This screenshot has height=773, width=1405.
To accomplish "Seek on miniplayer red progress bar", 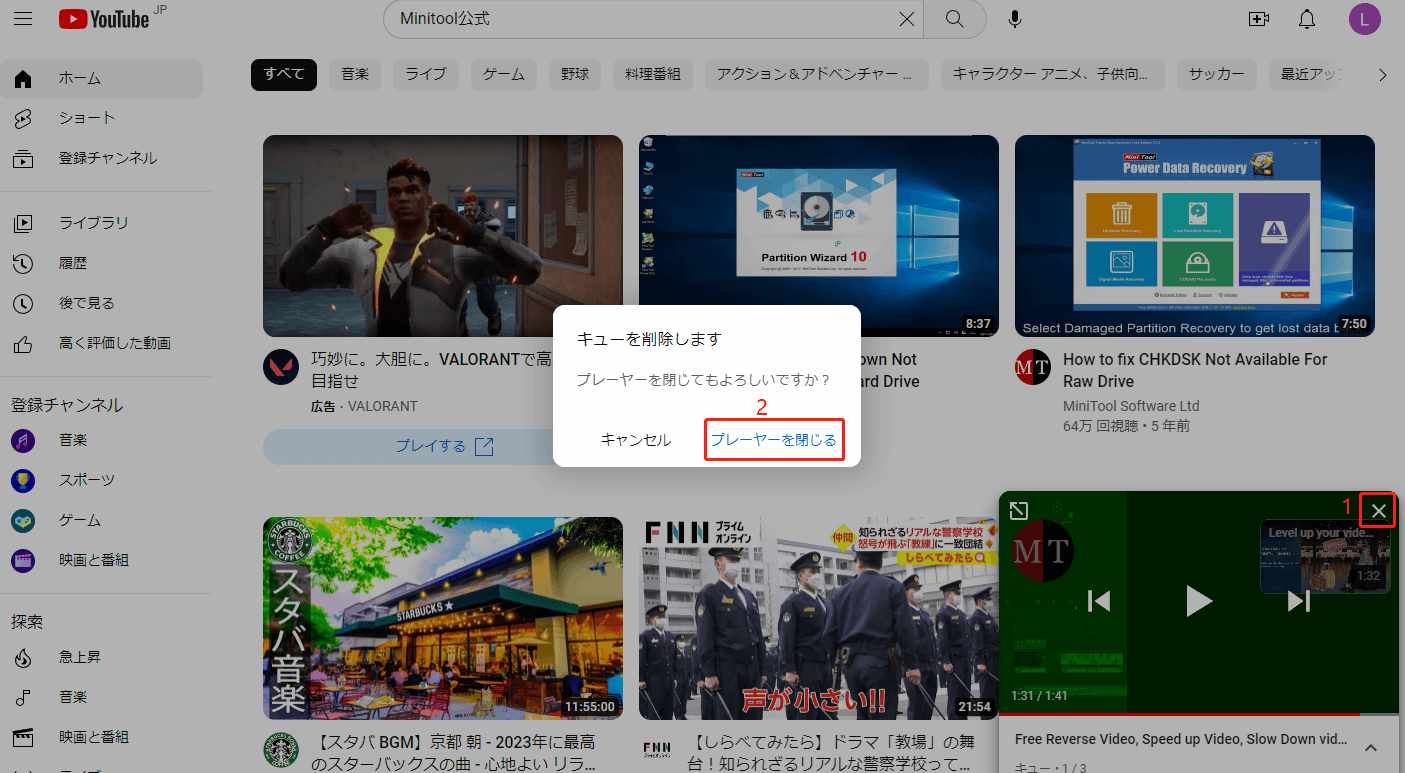I will pyautogui.click(x=1199, y=715).
